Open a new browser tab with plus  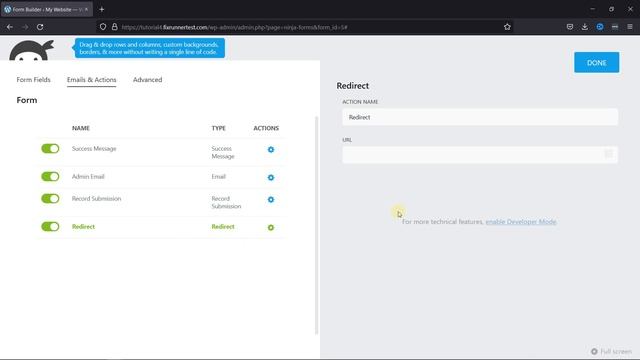(x=102, y=9)
